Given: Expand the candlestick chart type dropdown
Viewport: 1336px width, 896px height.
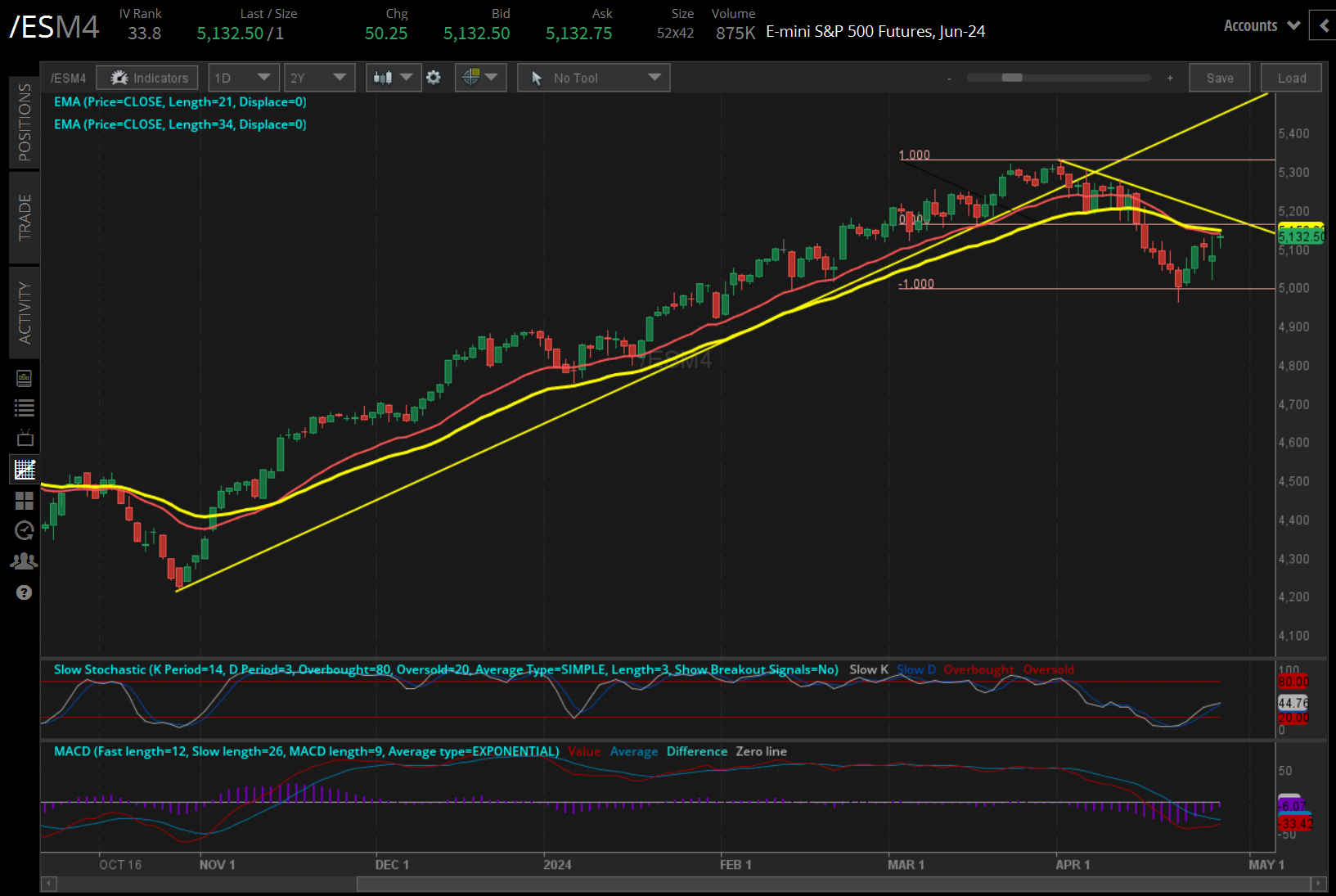Looking at the screenshot, I should click(x=393, y=78).
